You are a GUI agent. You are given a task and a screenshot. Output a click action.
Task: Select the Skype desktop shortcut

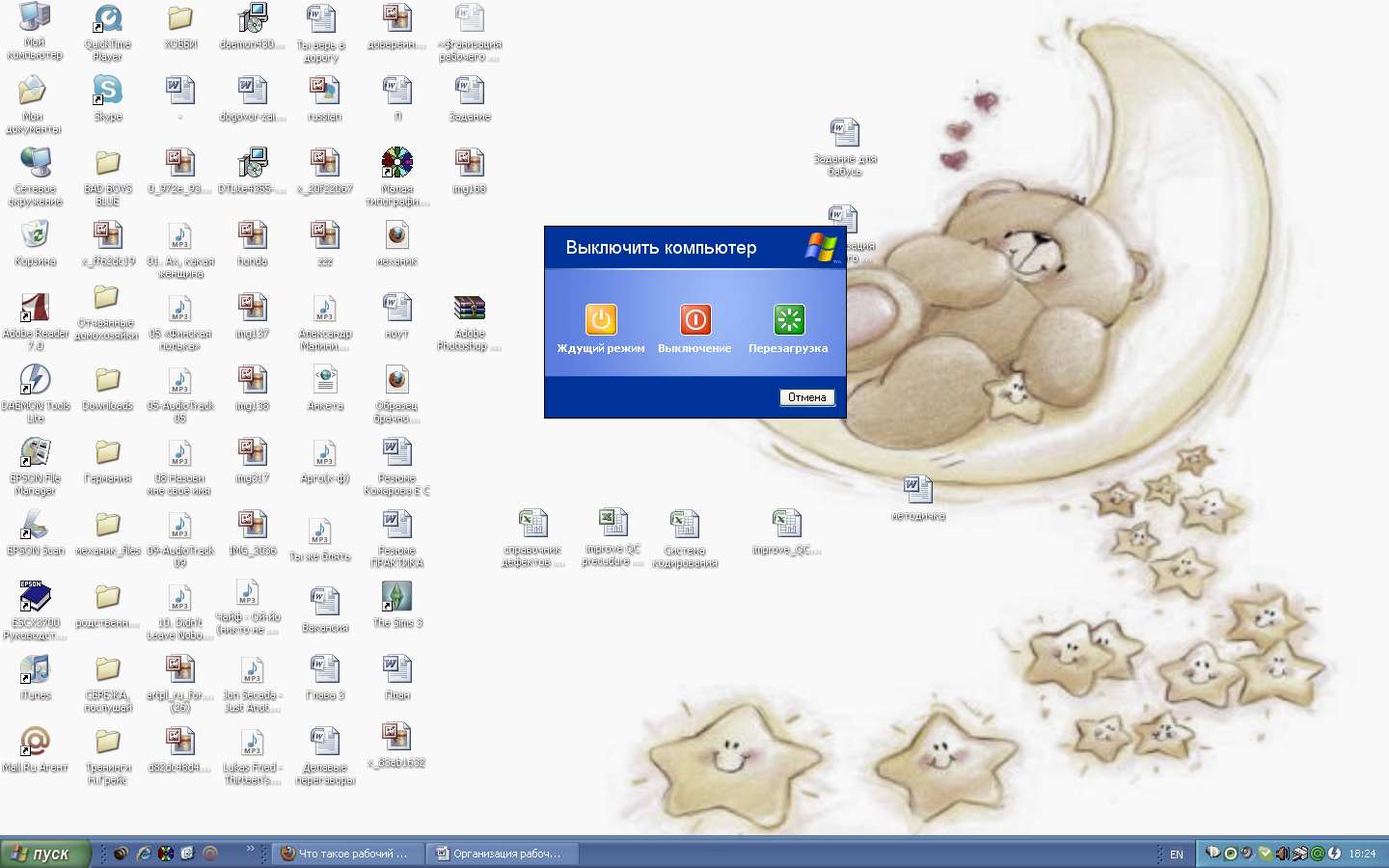(x=108, y=98)
